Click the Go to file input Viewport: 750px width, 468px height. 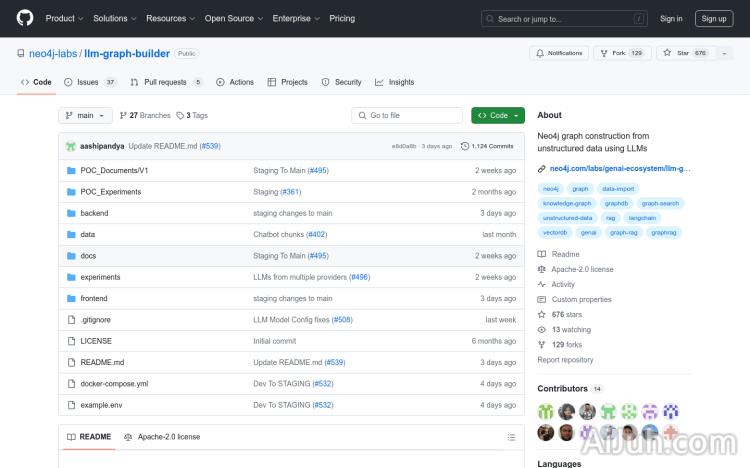pos(408,116)
